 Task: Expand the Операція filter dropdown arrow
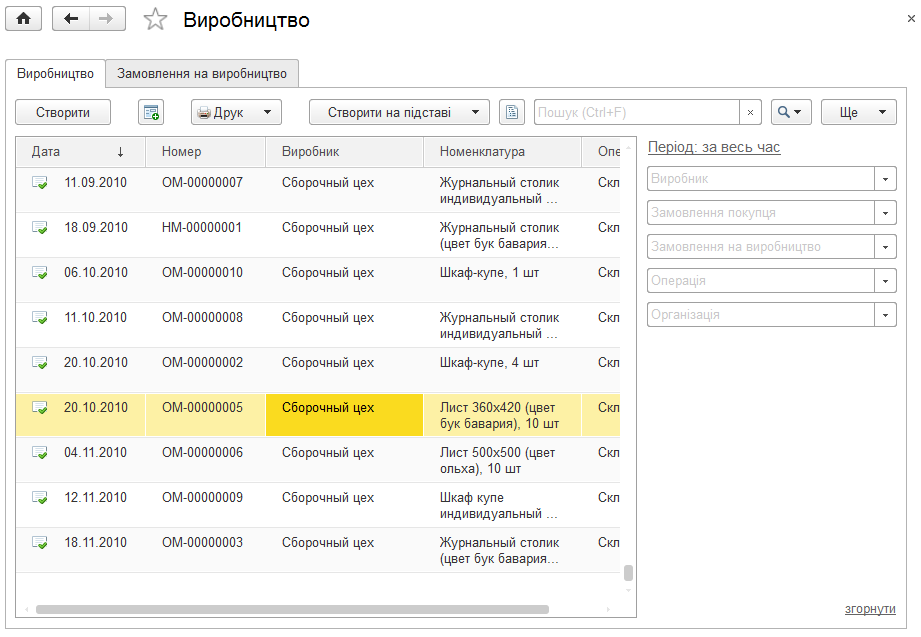pyautogui.click(x=885, y=281)
